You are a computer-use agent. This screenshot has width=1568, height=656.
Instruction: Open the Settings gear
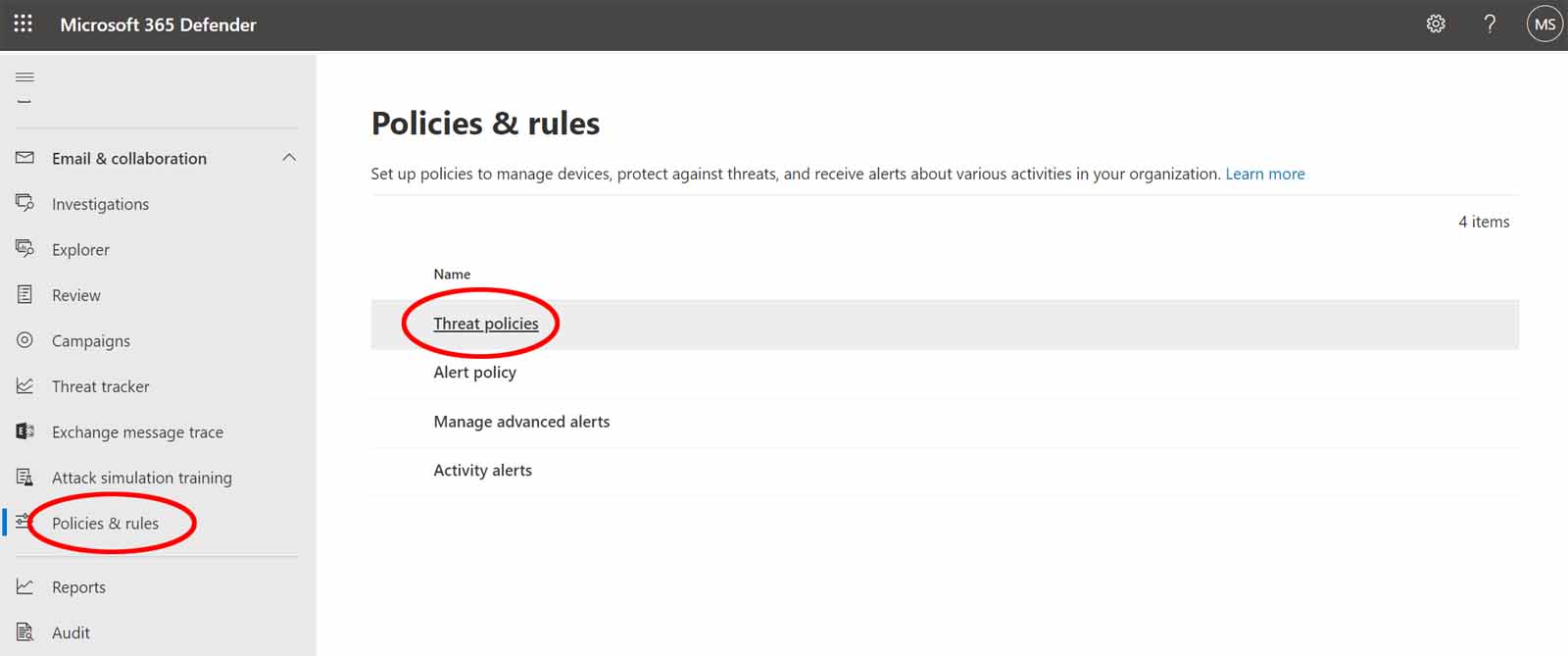click(1435, 24)
